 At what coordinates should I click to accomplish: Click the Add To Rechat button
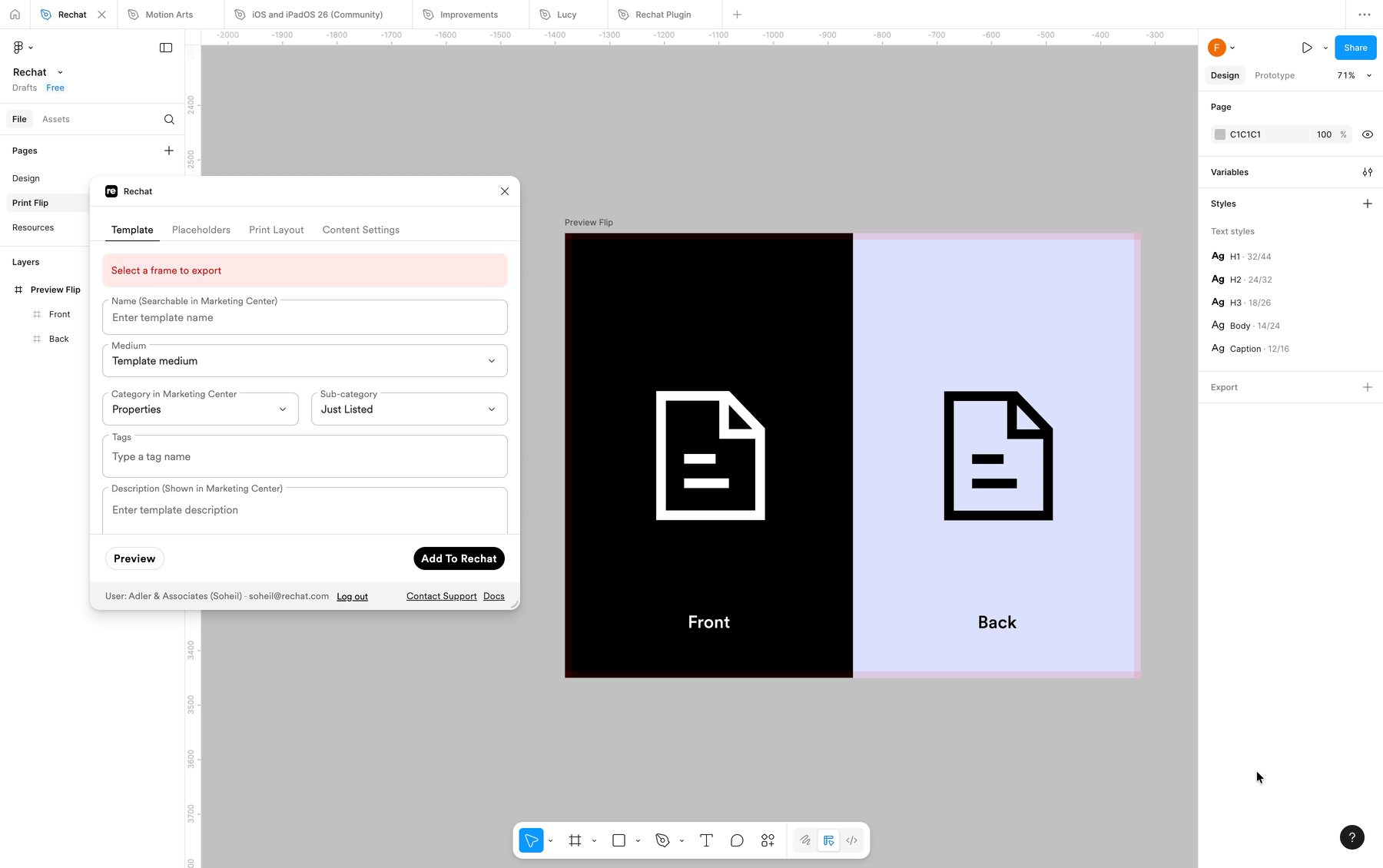[459, 558]
